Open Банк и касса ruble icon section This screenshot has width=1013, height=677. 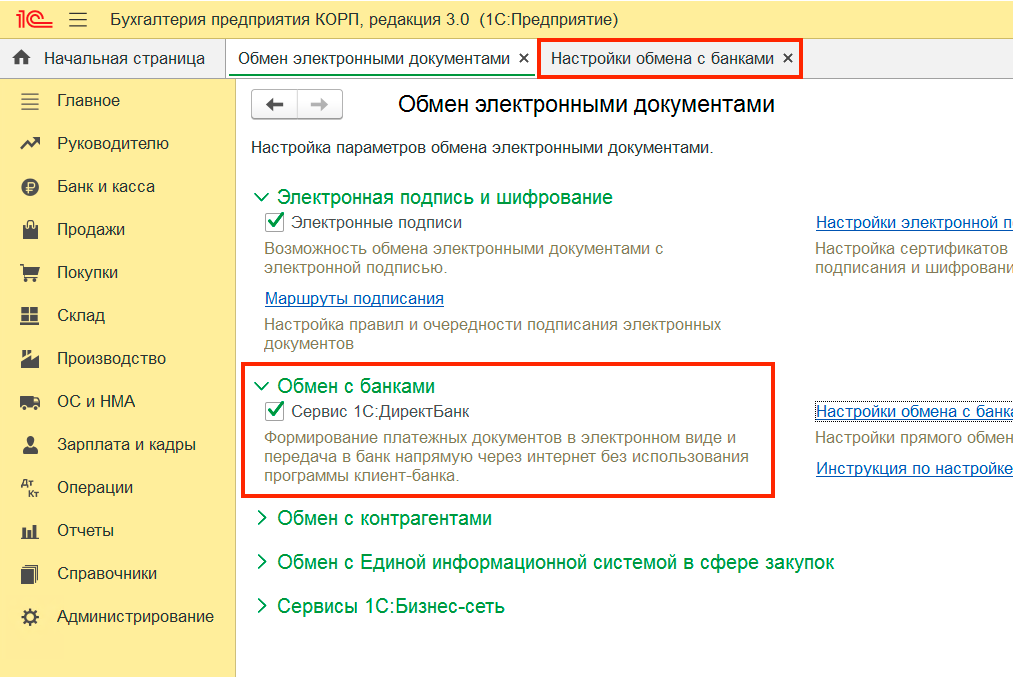pyautogui.click(x=30, y=187)
